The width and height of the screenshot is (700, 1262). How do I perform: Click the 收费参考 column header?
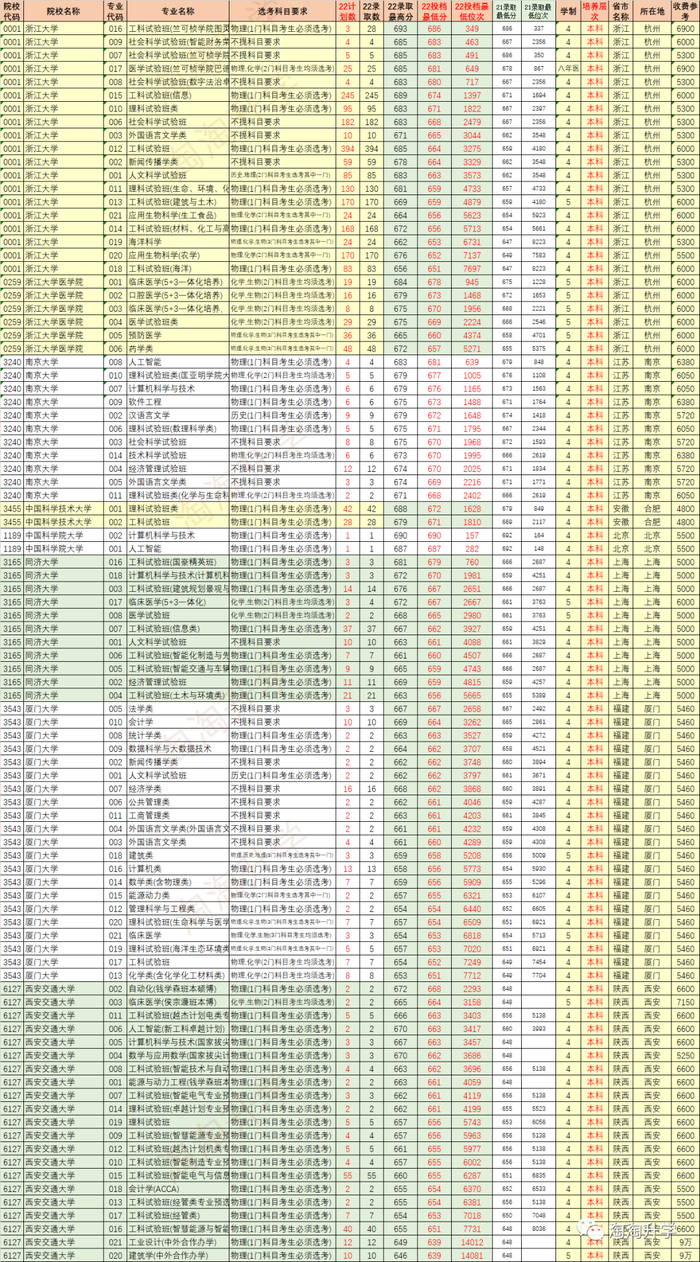point(686,12)
